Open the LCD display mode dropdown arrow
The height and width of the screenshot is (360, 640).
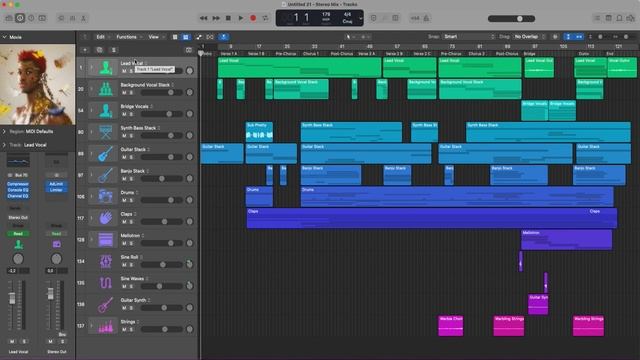coord(360,18)
